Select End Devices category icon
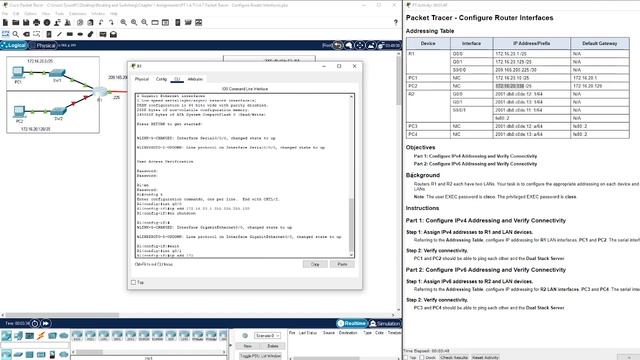Viewport: 640px width, 360px height. (x=18, y=336)
